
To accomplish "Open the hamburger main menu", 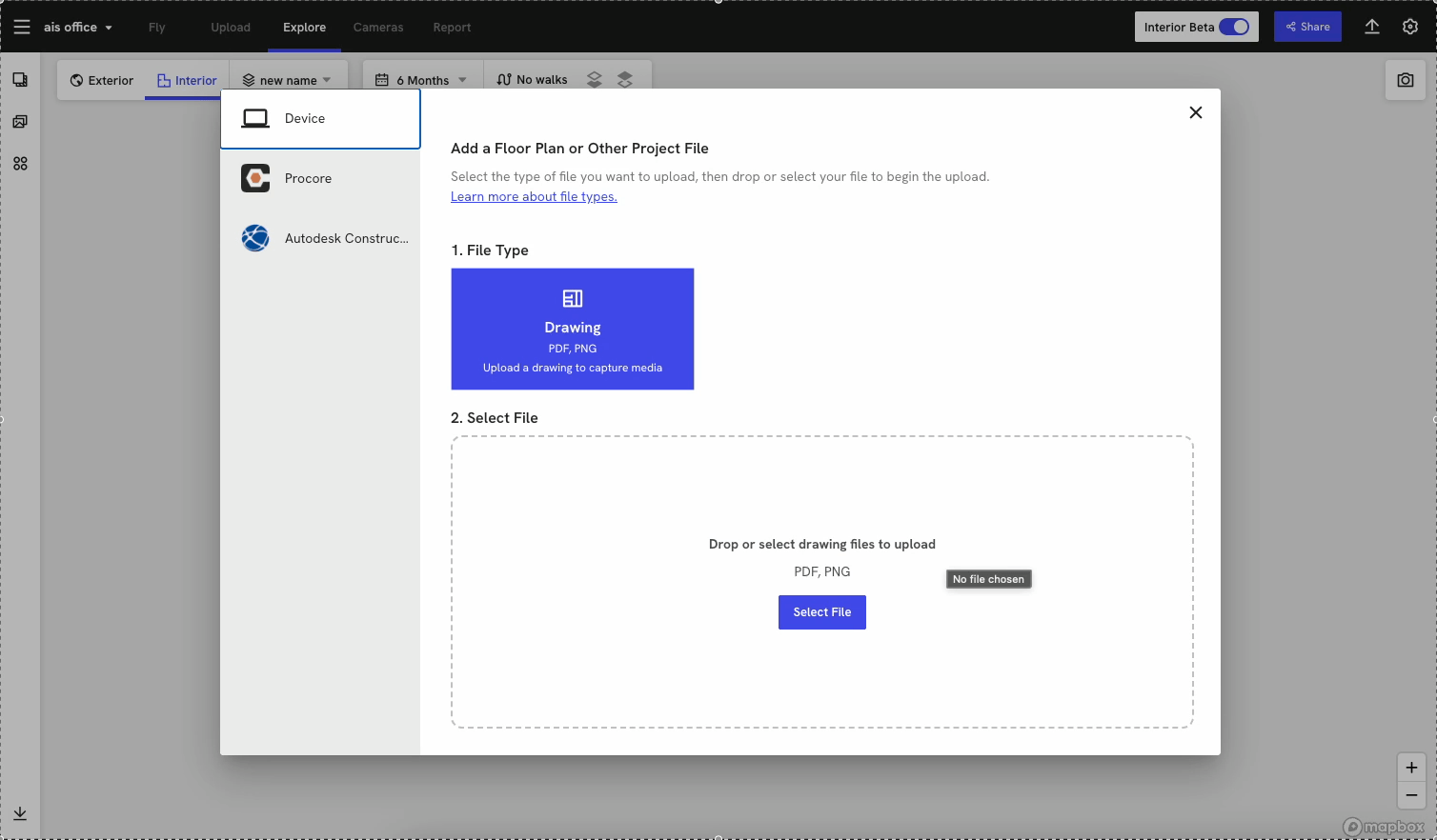I will (x=21, y=27).
